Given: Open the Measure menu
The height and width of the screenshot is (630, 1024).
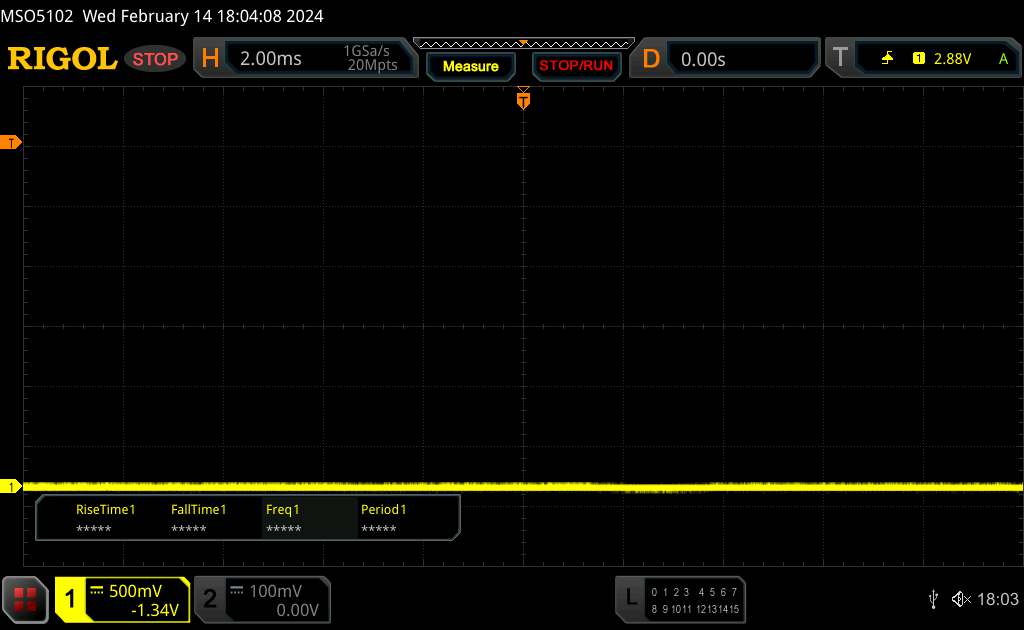Looking at the screenshot, I should (471, 66).
